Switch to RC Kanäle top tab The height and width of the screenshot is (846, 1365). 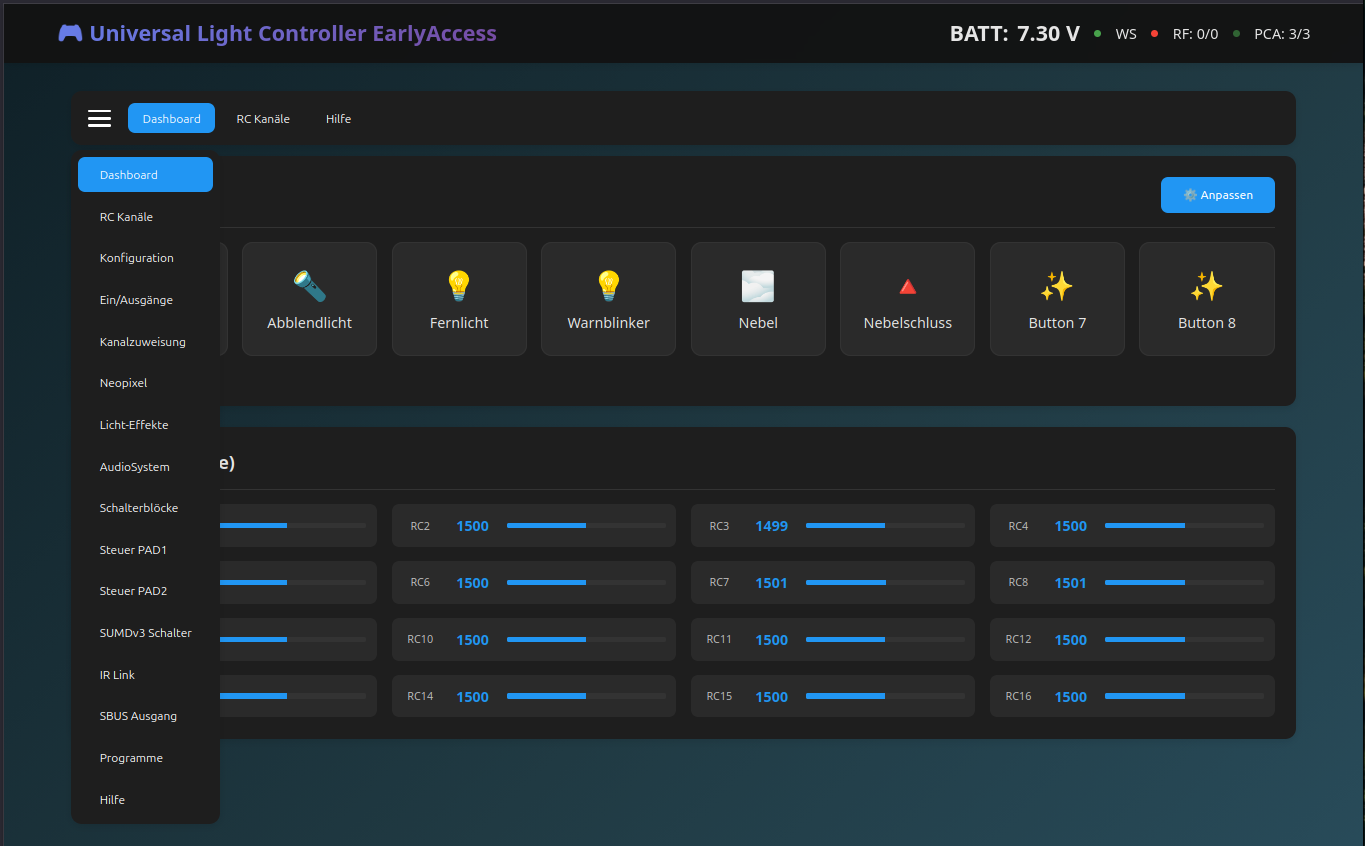click(x=263, y=118)
